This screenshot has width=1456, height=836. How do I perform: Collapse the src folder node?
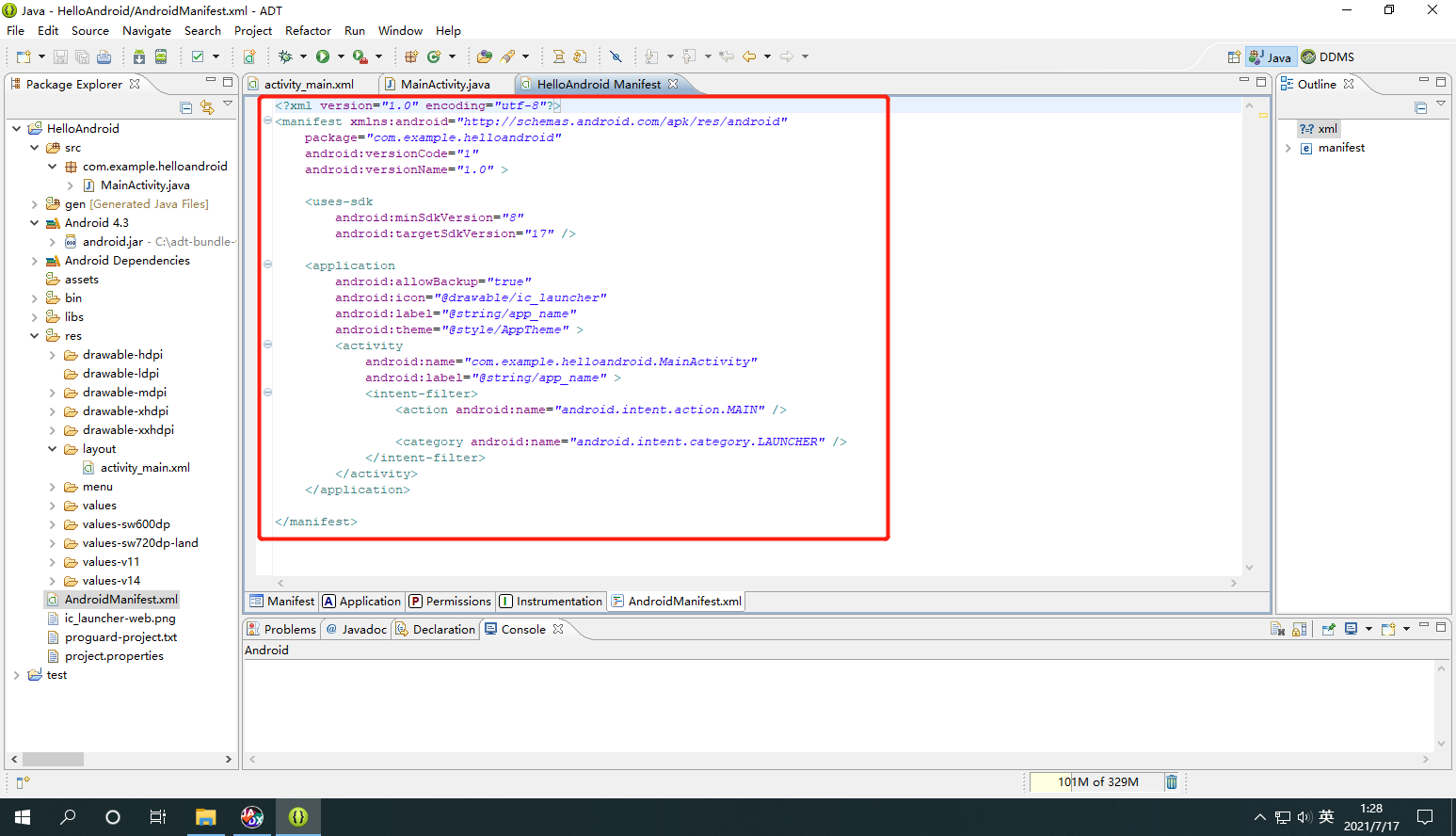(x=34, y=147)
